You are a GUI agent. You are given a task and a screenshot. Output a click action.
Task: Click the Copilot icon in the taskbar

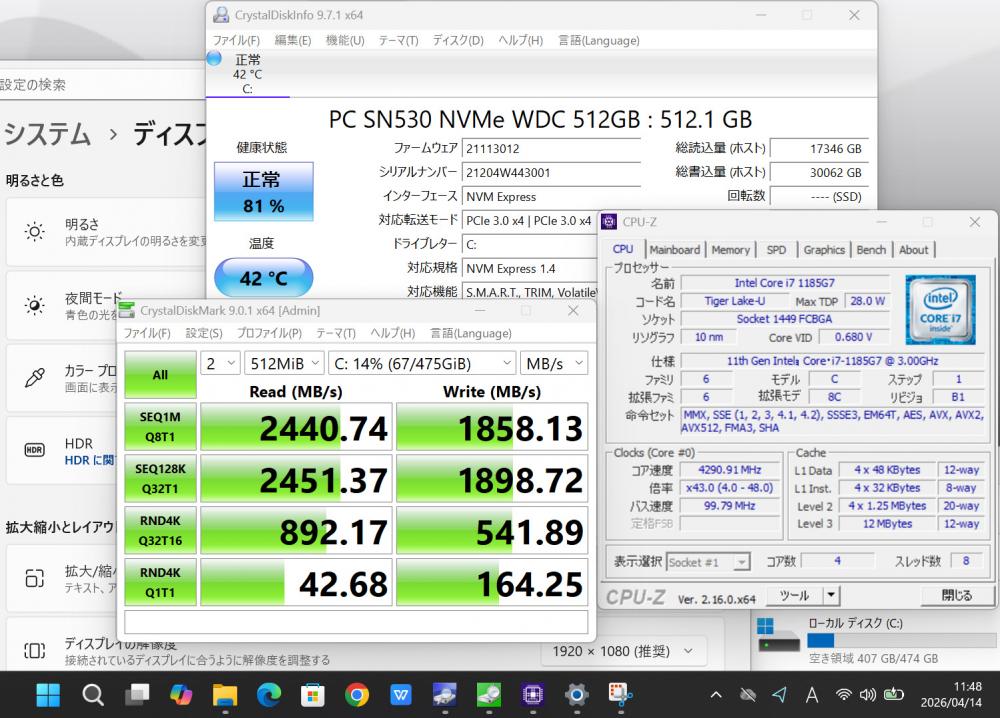[181, 694]
